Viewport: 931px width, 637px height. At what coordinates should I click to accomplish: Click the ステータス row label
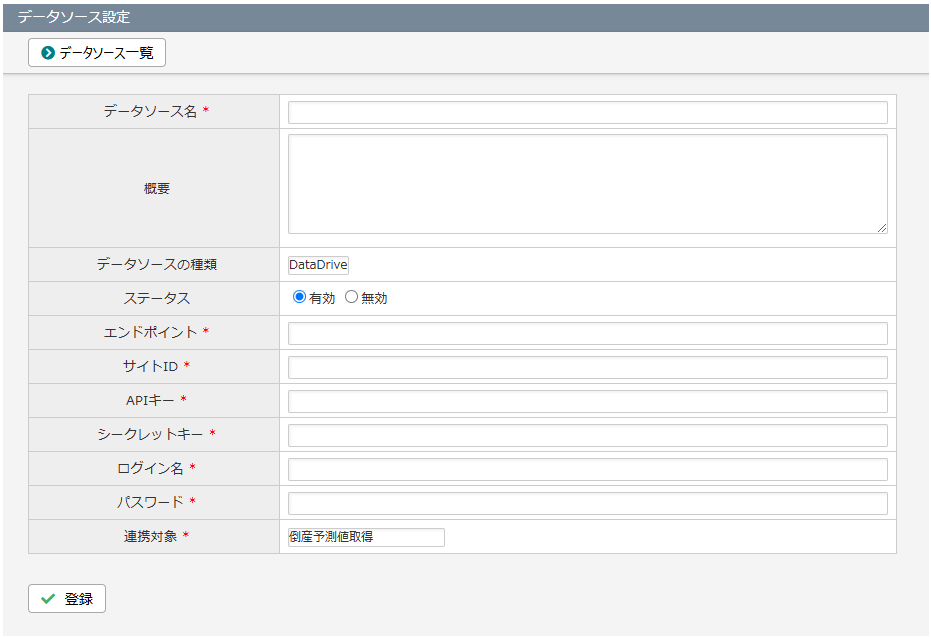click(x=156, y=298)
